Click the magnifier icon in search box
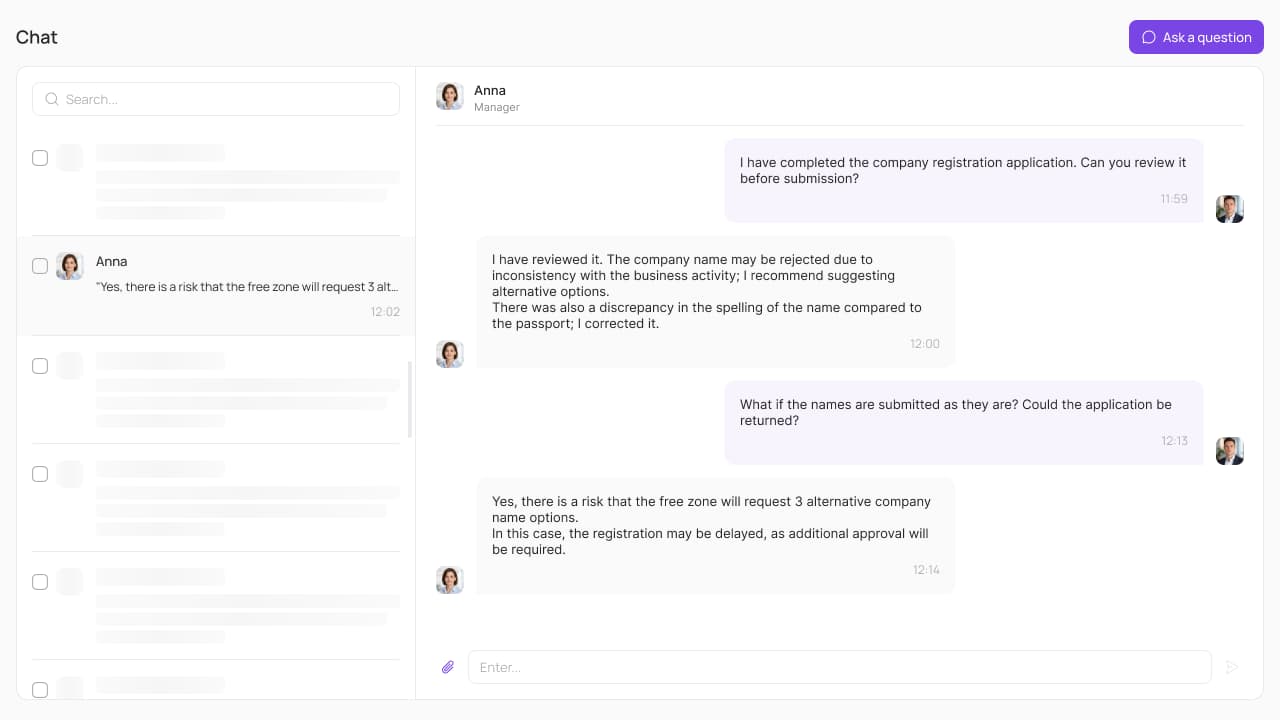 click(x=52, y=99)
